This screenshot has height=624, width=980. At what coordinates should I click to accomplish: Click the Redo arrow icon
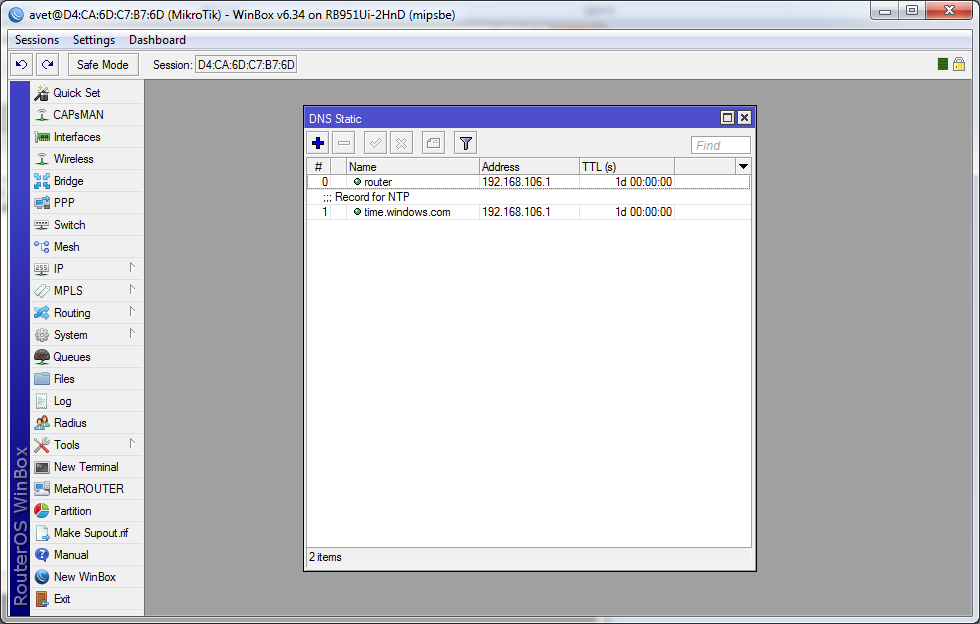[x=47, y=65]
